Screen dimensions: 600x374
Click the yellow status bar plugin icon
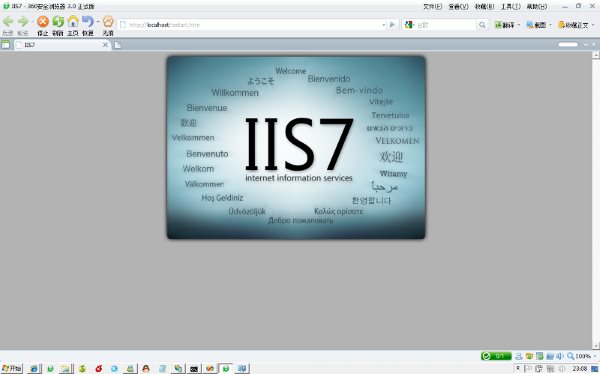(529, 356)
